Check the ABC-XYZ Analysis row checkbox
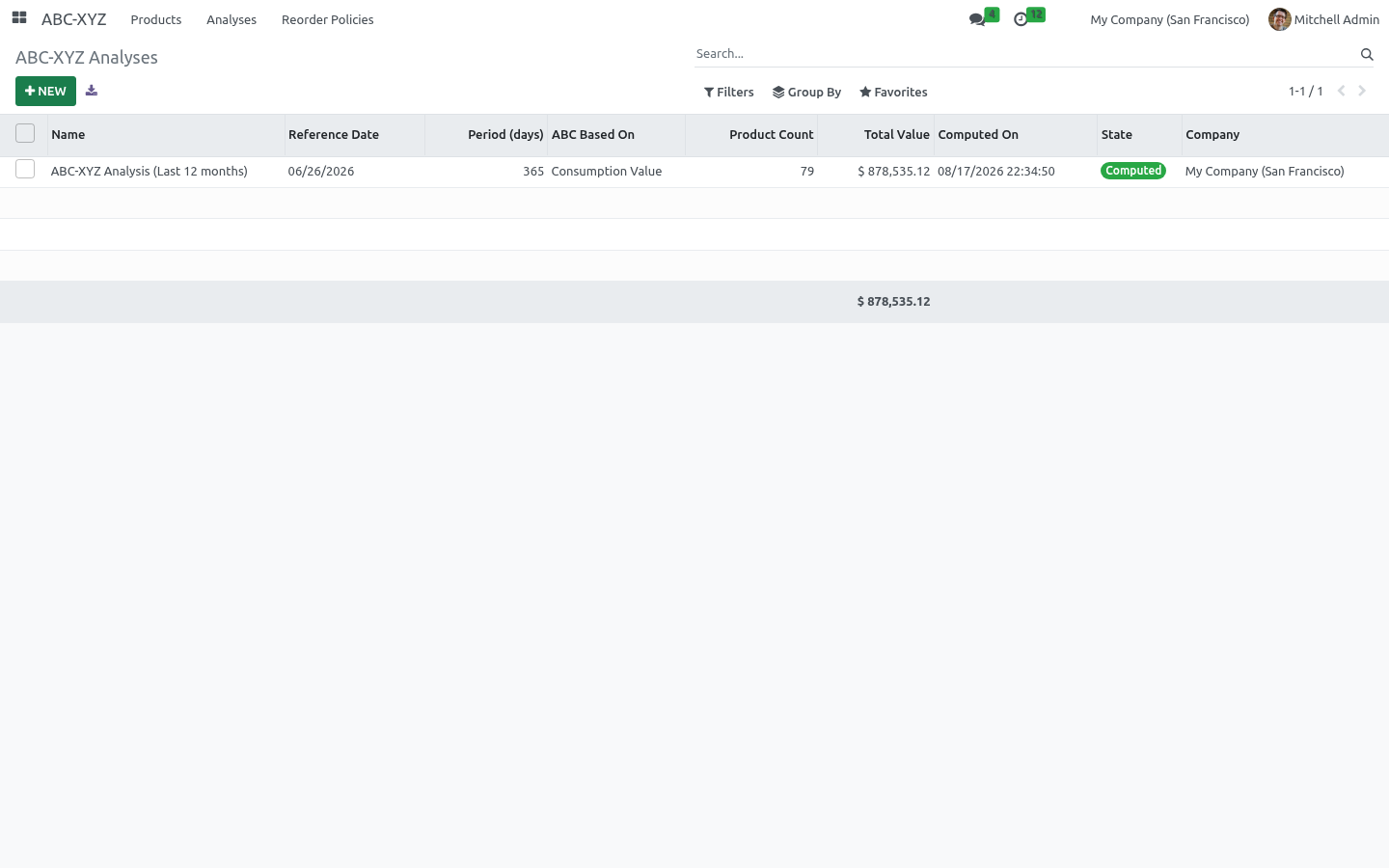Image resolution: width=1389 pixels, height=868 pixels. (x=25, y=170)
